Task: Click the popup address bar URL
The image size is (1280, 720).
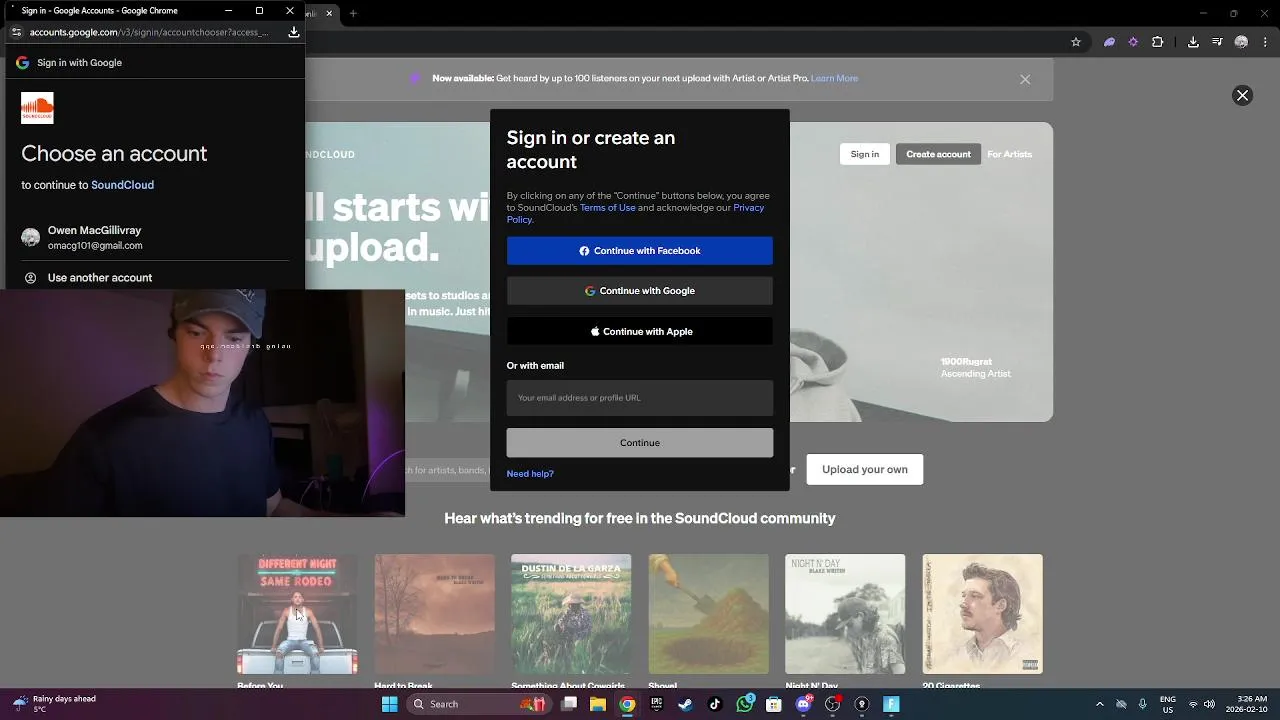Action: pos(149,32)
